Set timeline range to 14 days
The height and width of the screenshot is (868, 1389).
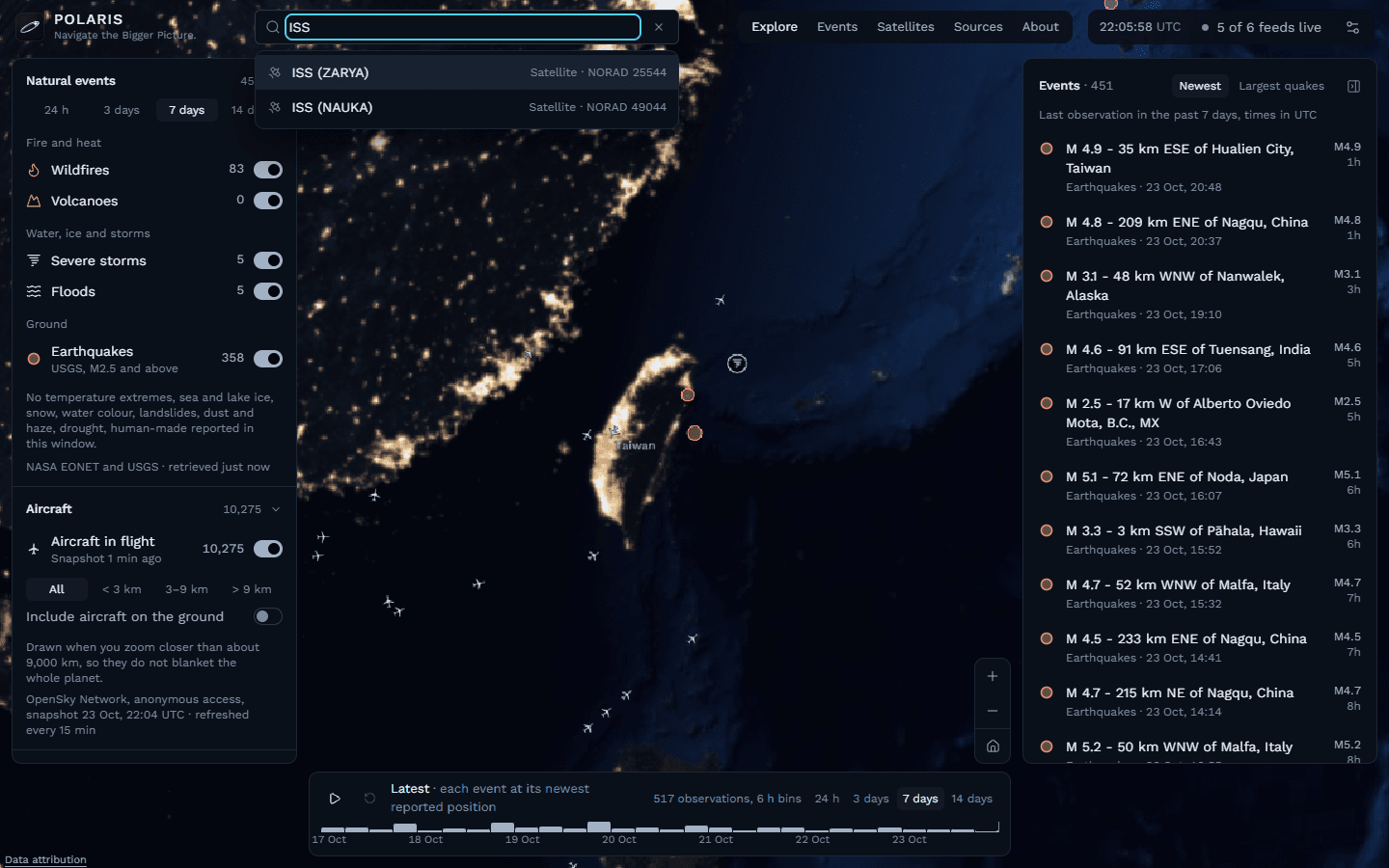[x=971, y=799]
